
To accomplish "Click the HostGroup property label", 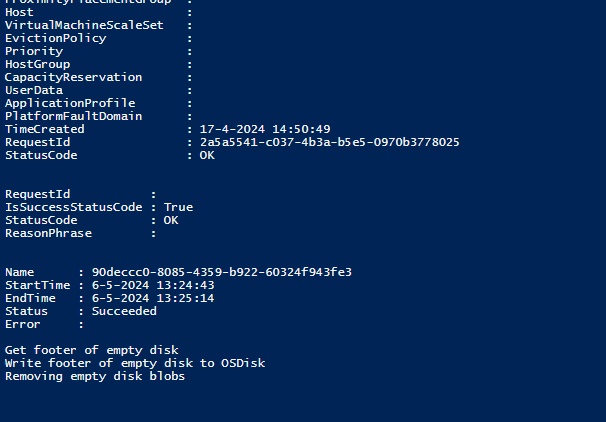I will coord(37,64).
